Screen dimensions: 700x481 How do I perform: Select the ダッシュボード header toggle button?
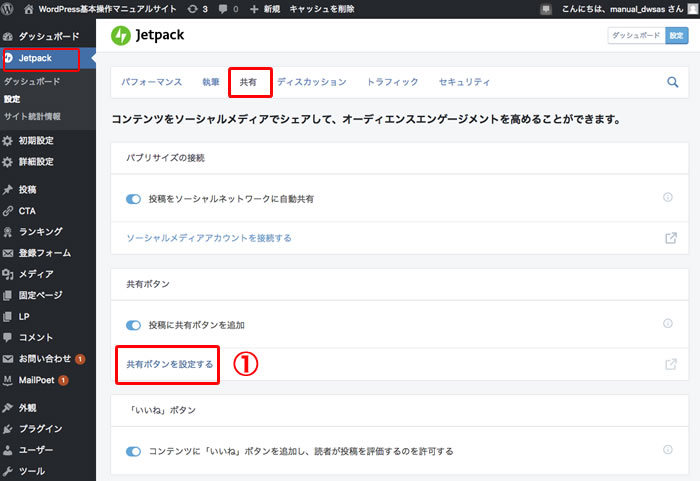(x=635, y=35)
